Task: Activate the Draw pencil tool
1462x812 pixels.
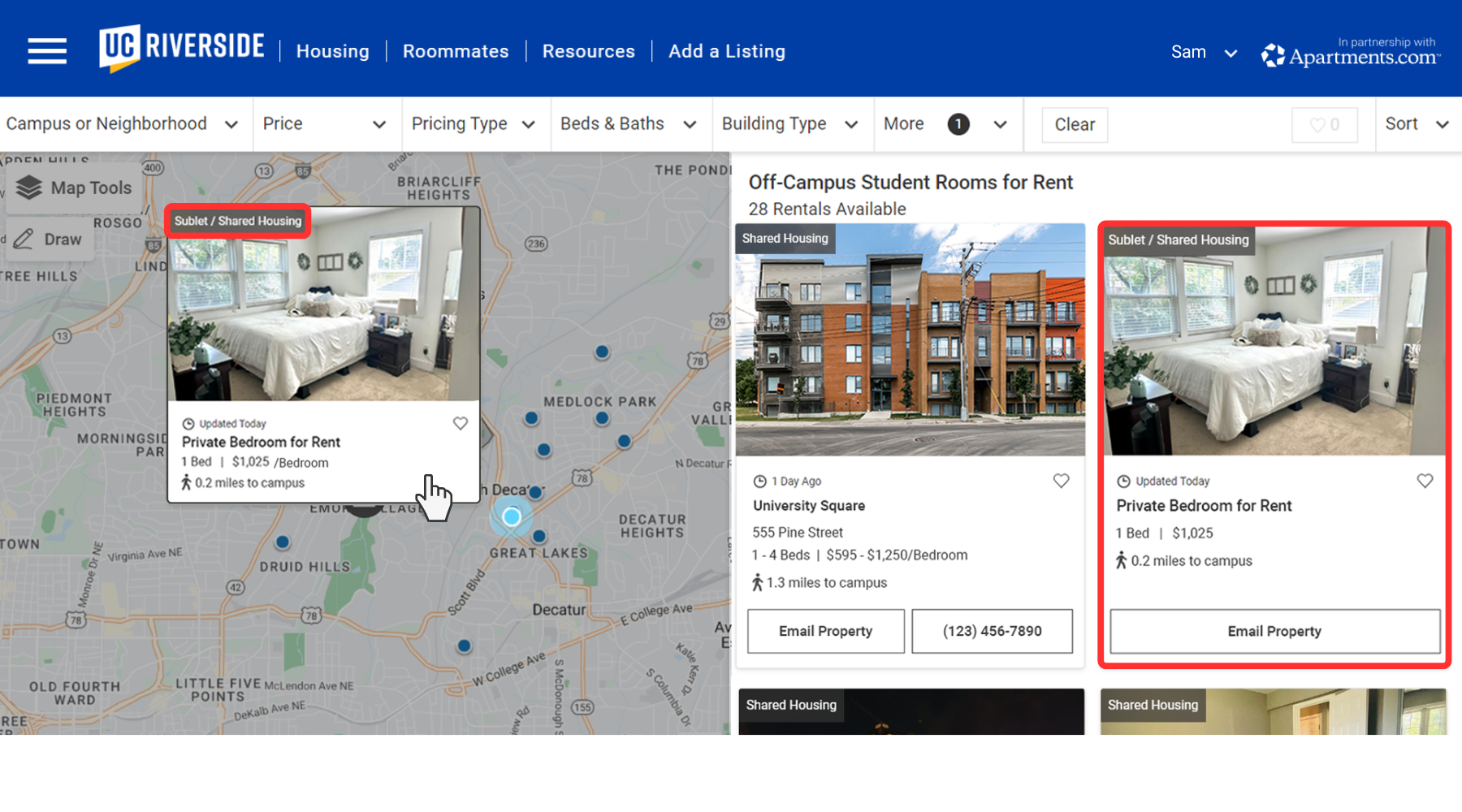Action: click(49, 240)
